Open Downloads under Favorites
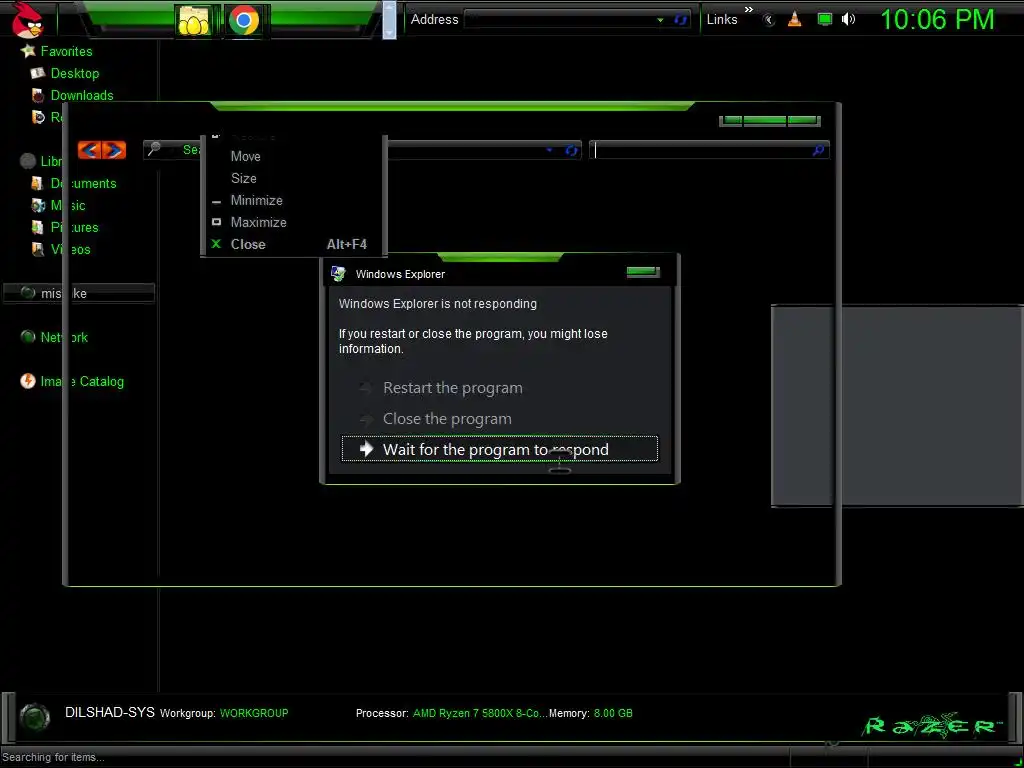Screen dimensions: 1024x768 82,95
